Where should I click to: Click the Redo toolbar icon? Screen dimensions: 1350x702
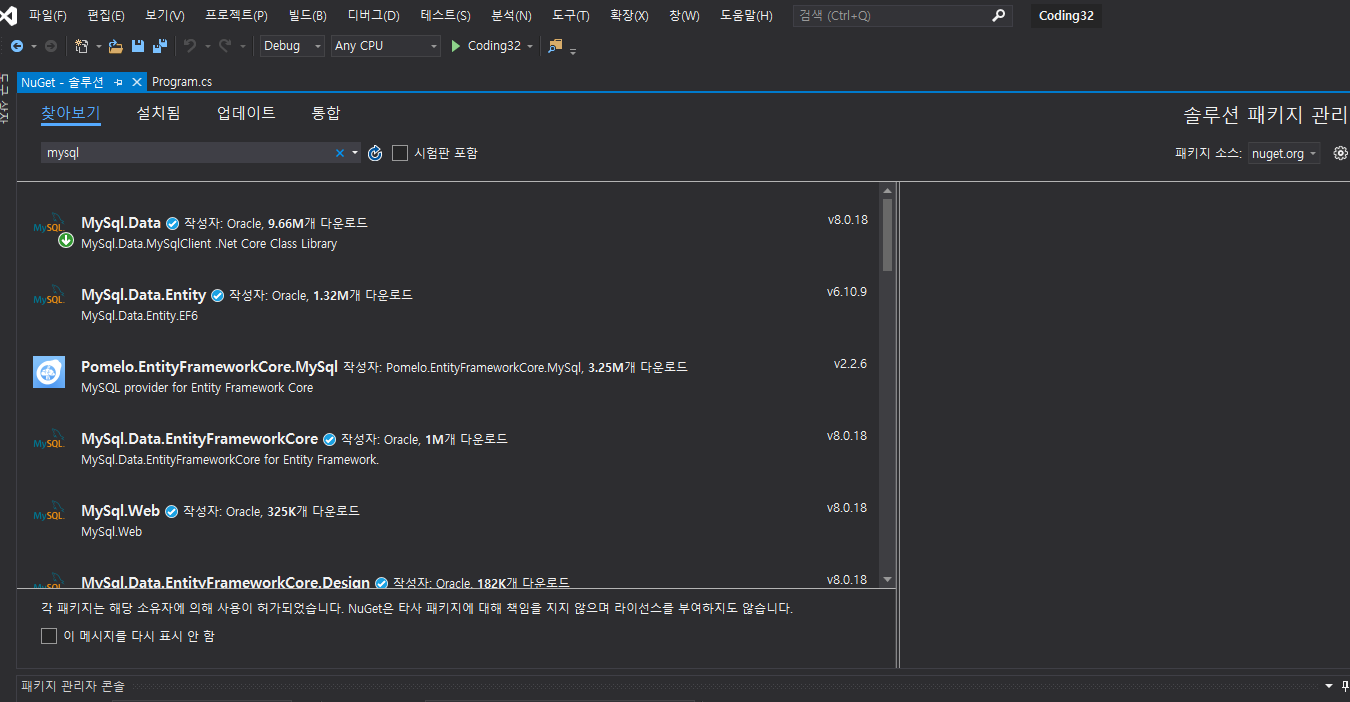tap(225, 46)
